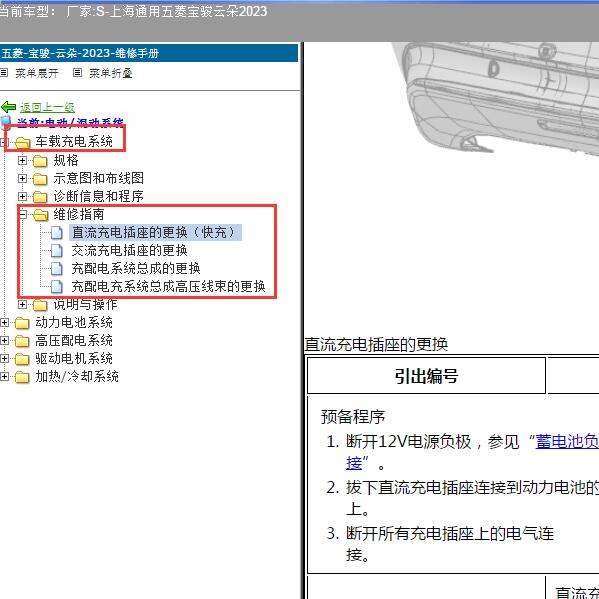Click the 诊断信息和程序 folder icon
Image resolution: width=599 pixels, height=599 pixels.
tap(40, 197)
